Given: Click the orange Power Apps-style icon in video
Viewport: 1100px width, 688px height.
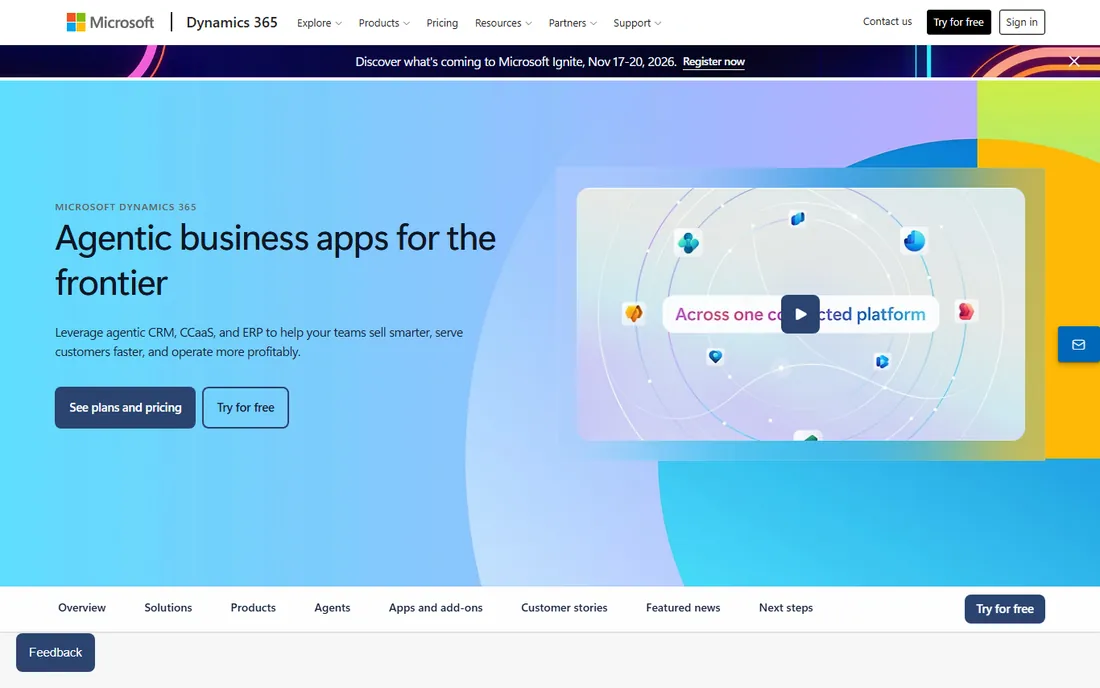Looking at the screenshot, I should 633,313.
